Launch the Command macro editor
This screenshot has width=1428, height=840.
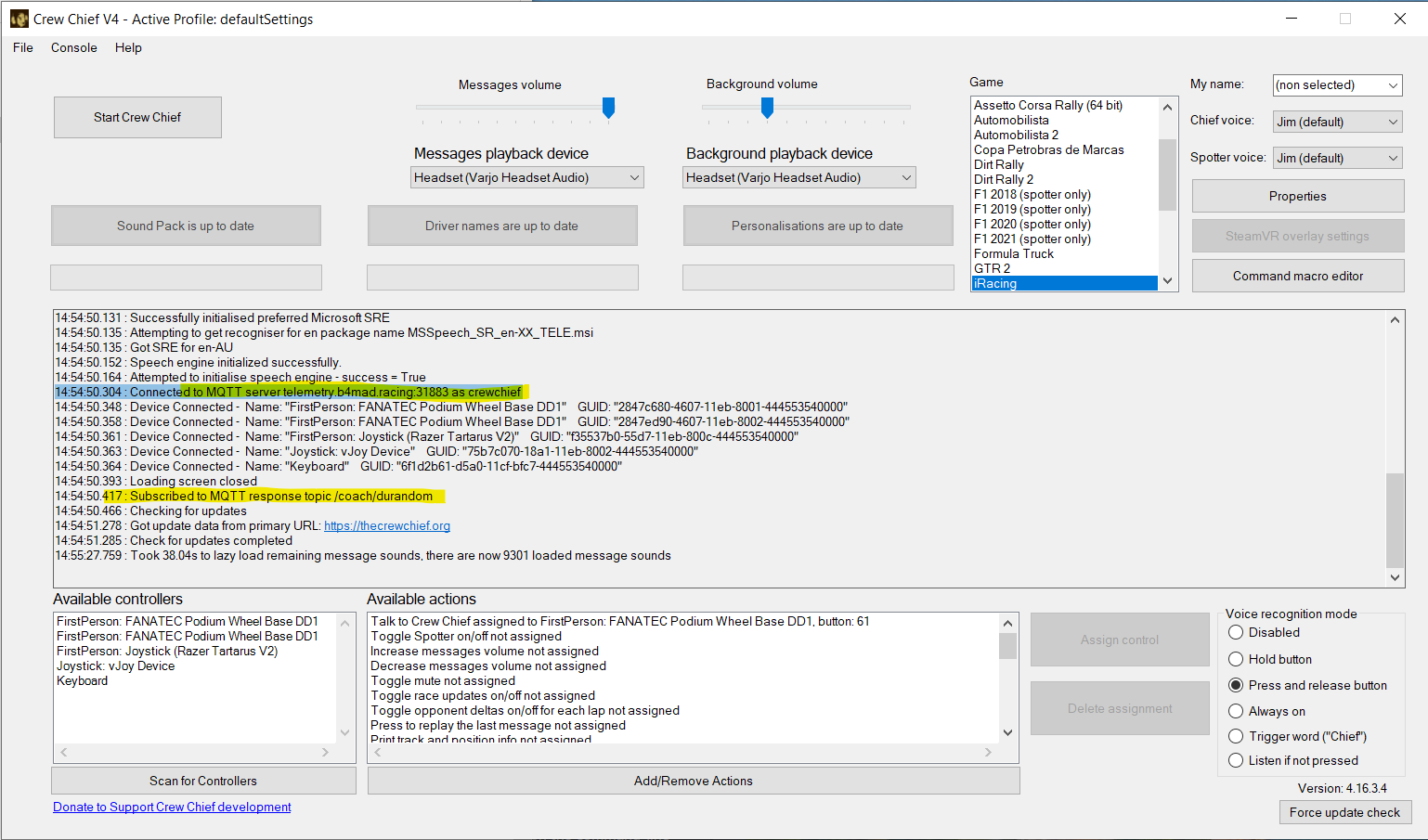point(1298,276)
